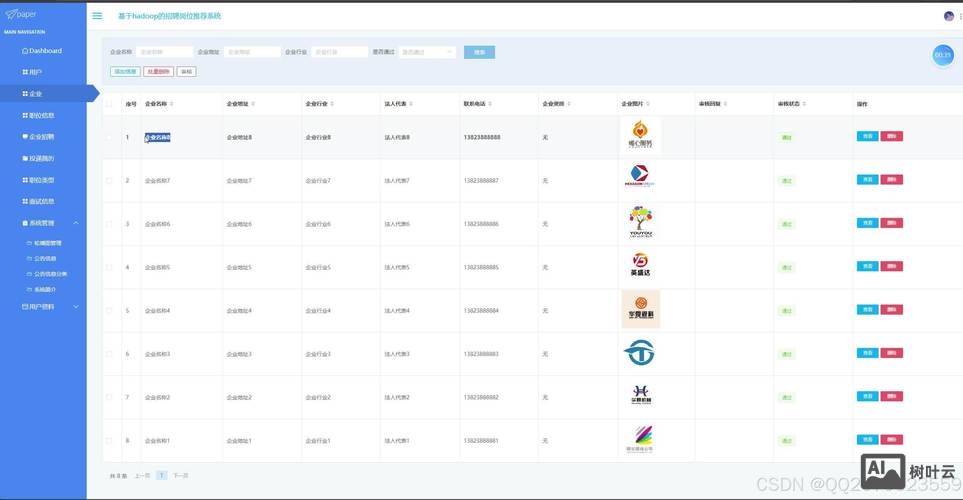
Task: Go to 职位信息 in sidebar menu
Action: tap(41, 116)
